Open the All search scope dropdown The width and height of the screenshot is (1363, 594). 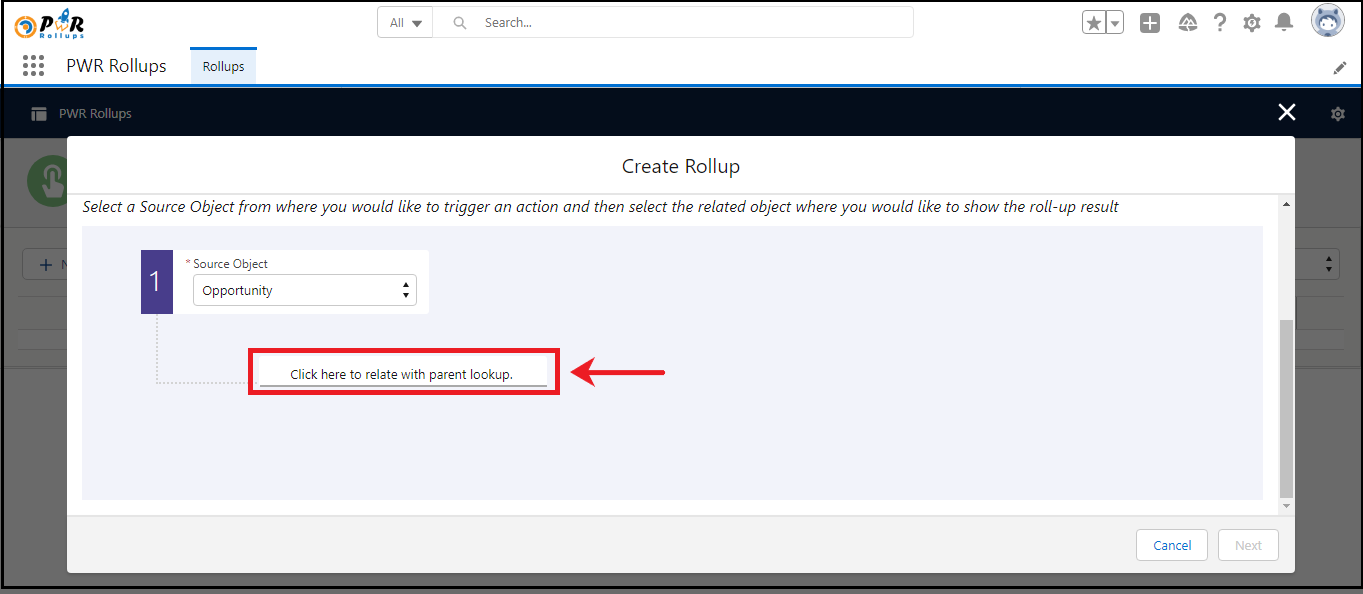(x=404, y=21)
